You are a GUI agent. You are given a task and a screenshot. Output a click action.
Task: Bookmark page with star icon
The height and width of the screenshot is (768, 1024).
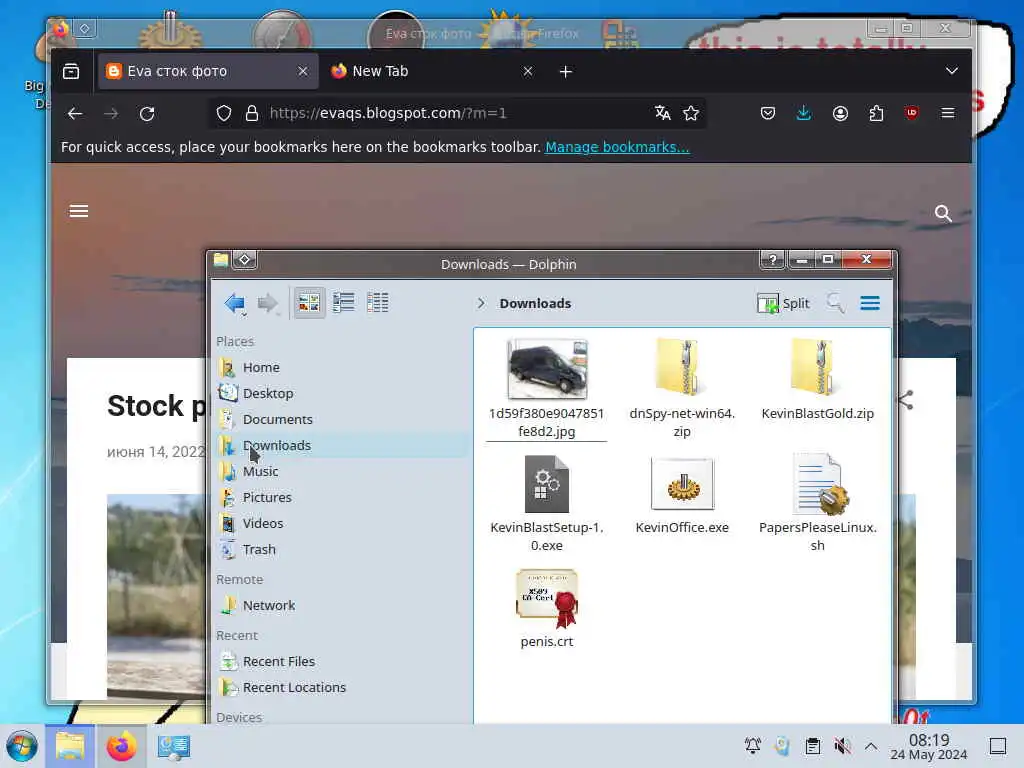point(691,114)
